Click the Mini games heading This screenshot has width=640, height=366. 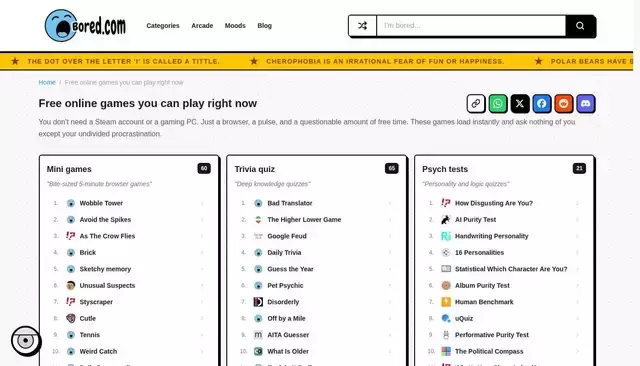point(69,169)
